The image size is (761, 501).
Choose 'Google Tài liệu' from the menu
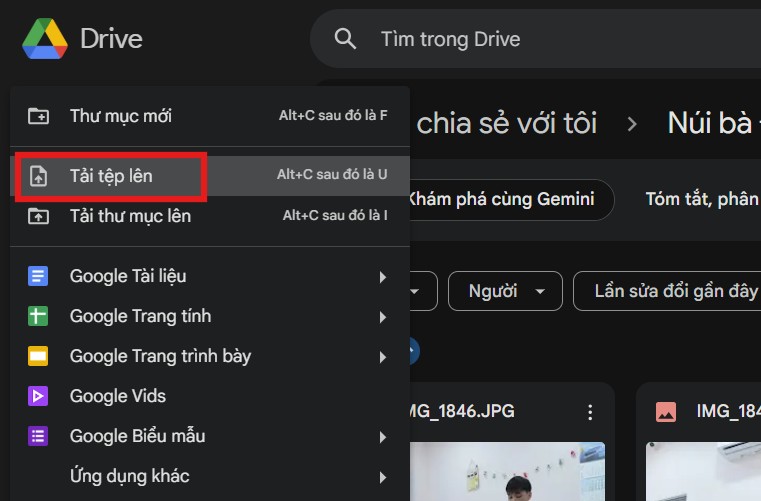tap(210, 276)
